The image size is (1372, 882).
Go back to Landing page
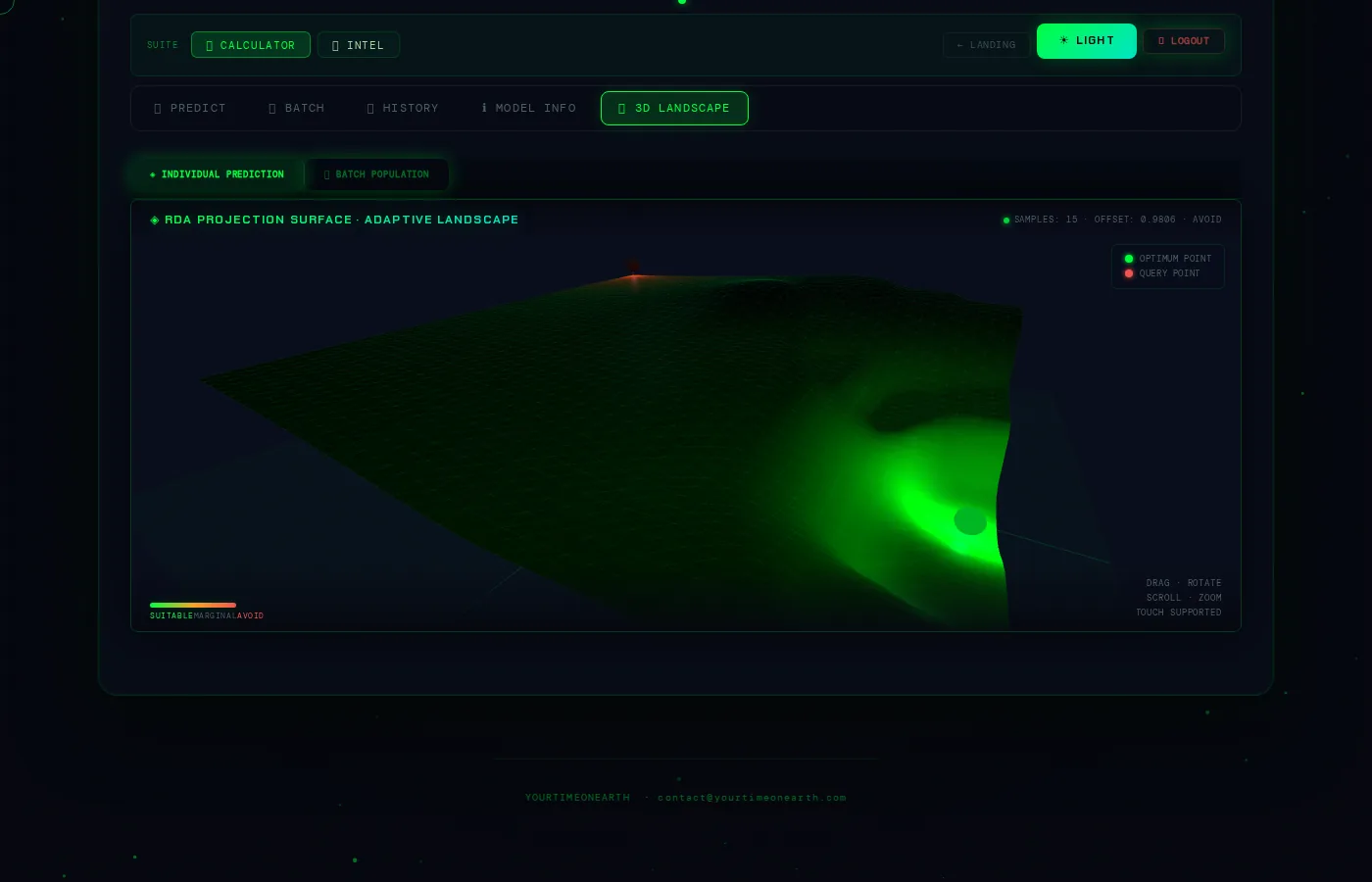pyautogui.click(x=986, y=45)
